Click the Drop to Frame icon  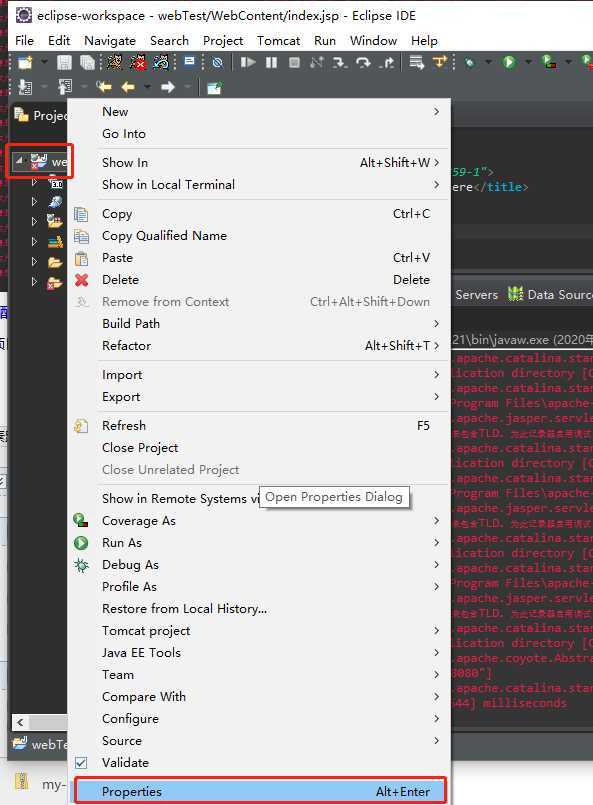pos(416,63)
